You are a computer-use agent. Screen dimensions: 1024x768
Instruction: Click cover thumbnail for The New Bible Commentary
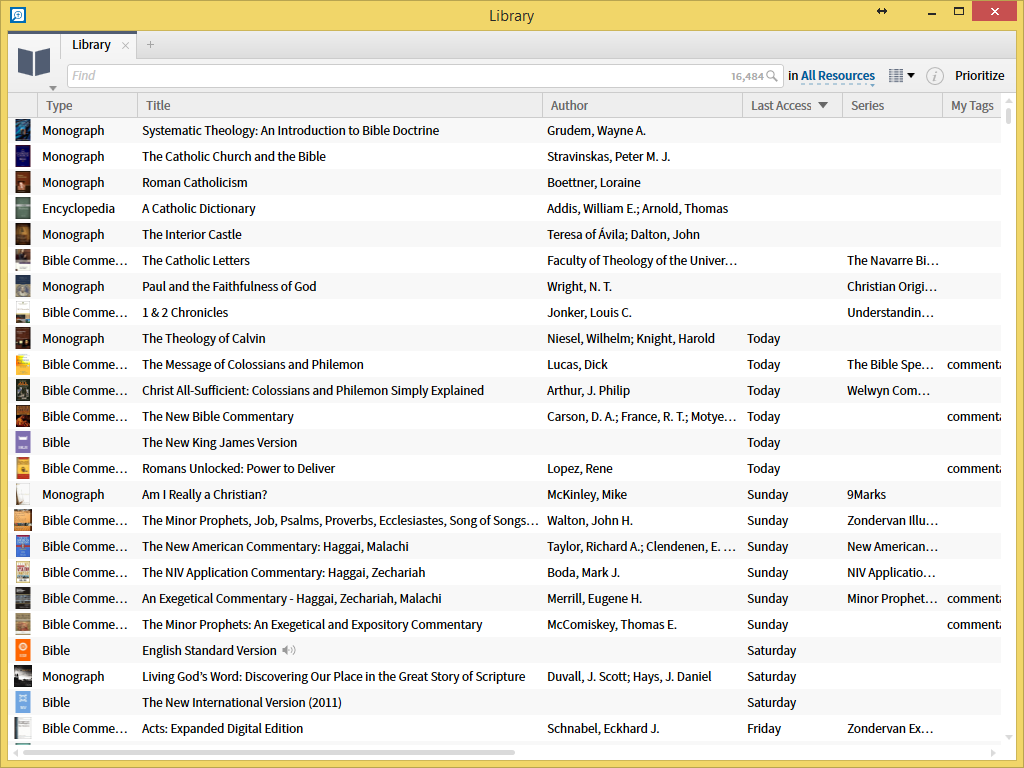coord(23,416)
